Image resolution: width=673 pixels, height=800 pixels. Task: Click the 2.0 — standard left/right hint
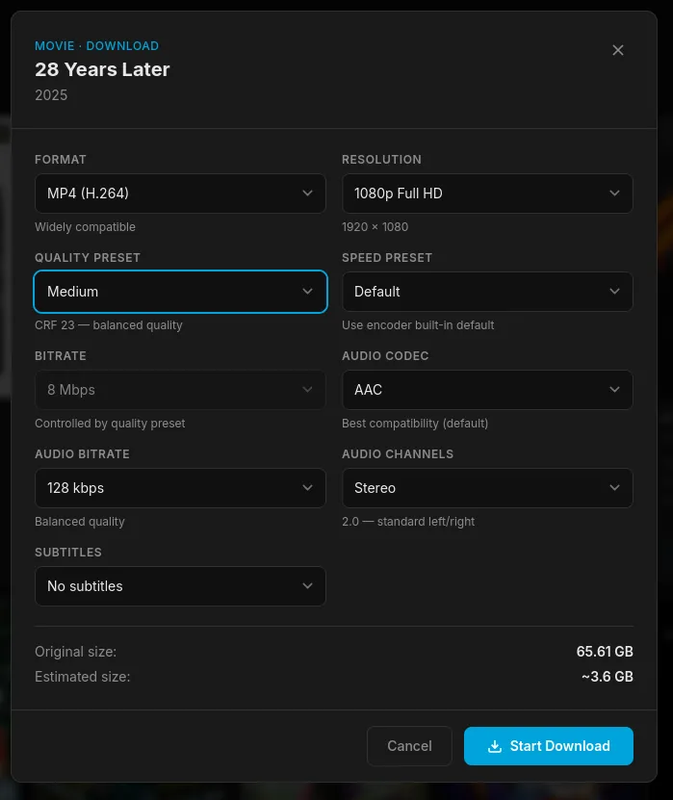pyautogui.click(x=408, y=521)
